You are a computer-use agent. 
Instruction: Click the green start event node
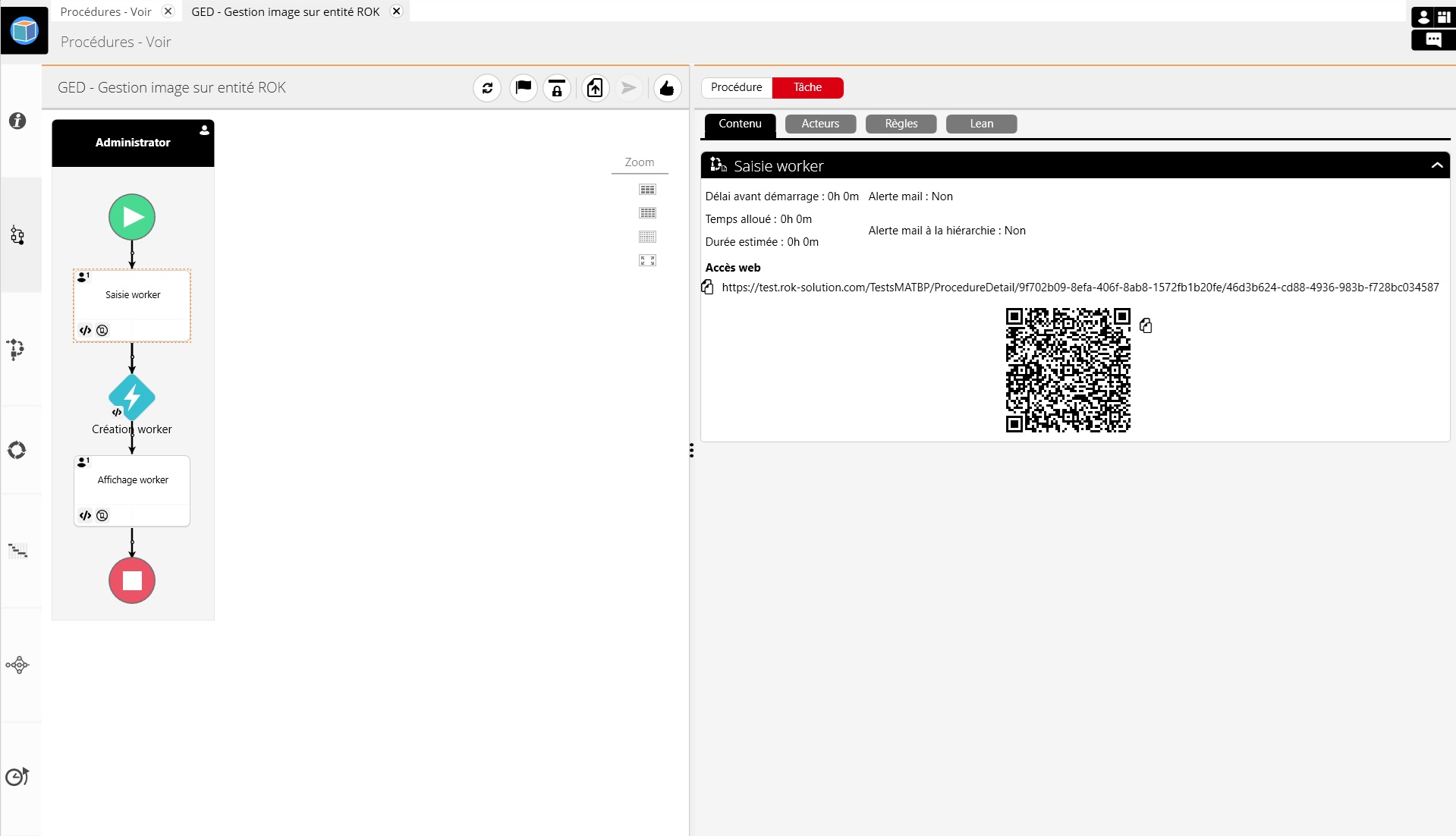coord(132,217)
